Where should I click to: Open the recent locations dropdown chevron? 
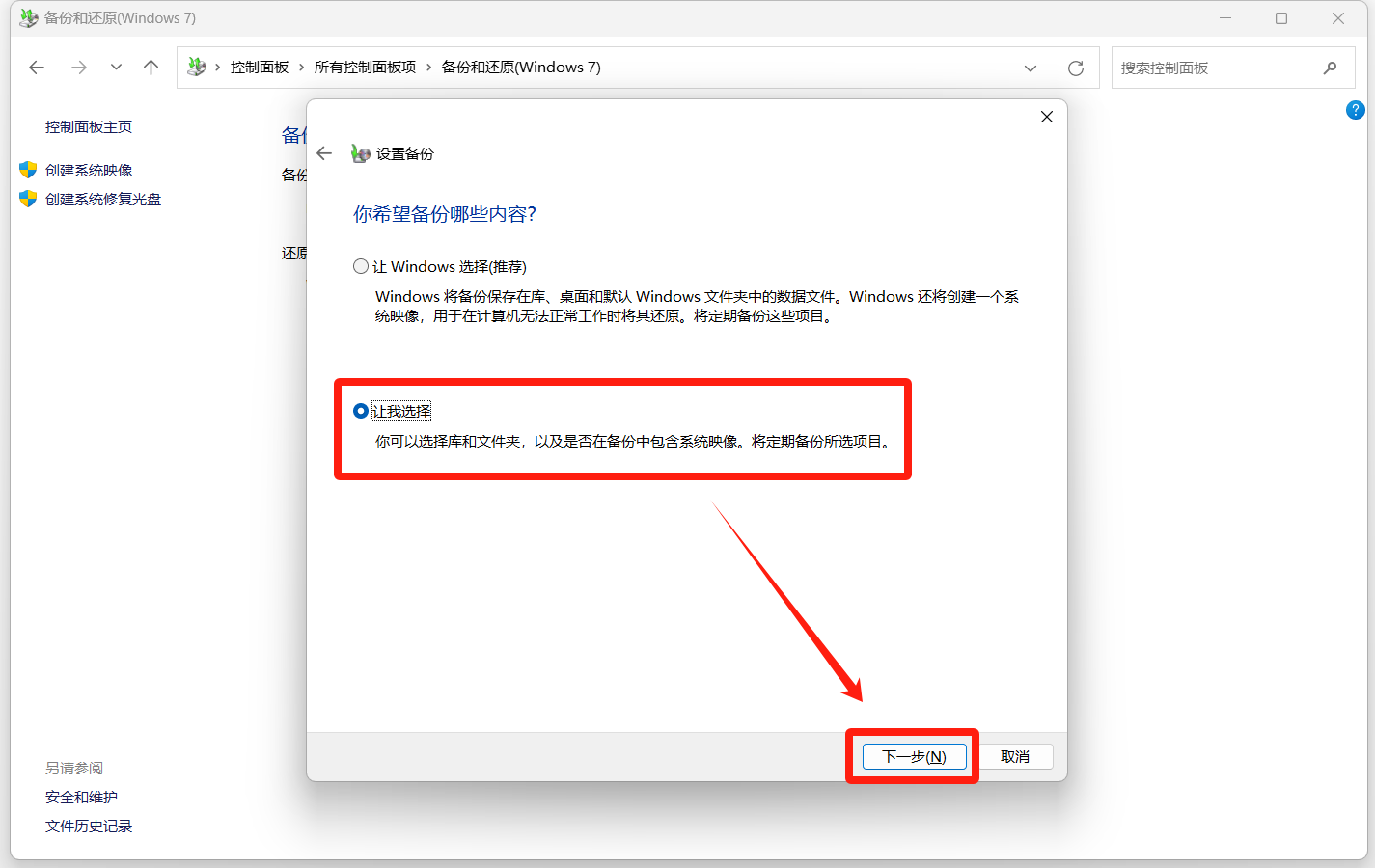point(116,68)
